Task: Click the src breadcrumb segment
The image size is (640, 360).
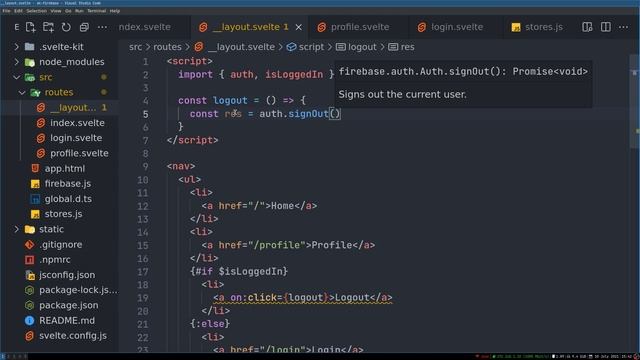Action: point(136,47)
